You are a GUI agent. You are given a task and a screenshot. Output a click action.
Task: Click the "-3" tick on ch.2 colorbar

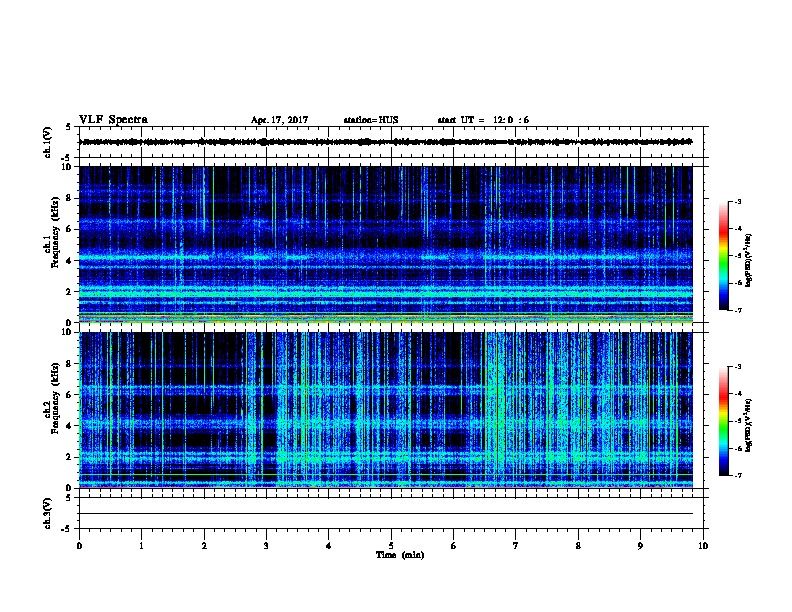click(x=738, y=367)
